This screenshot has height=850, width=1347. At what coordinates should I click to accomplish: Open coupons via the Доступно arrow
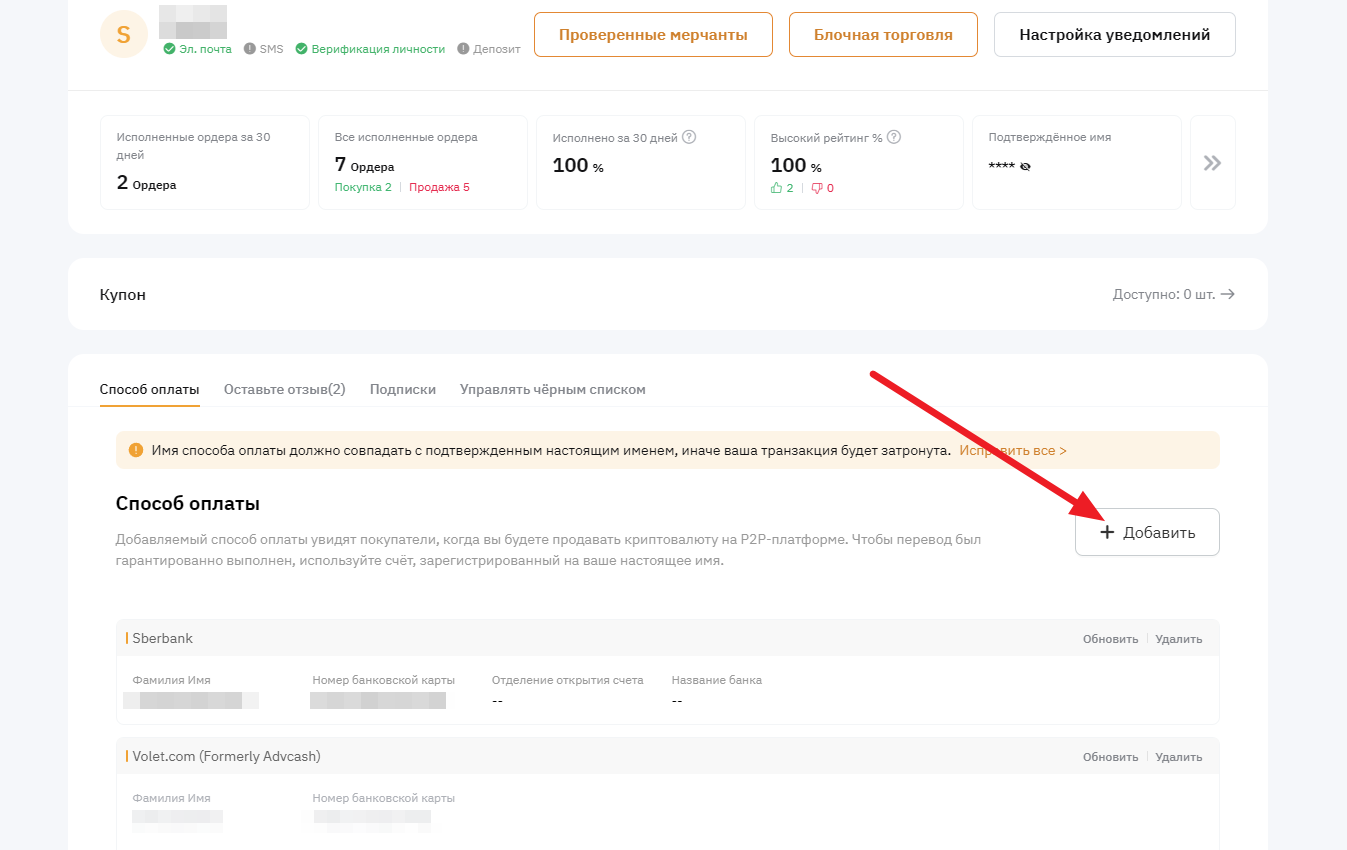(1228, 294)
